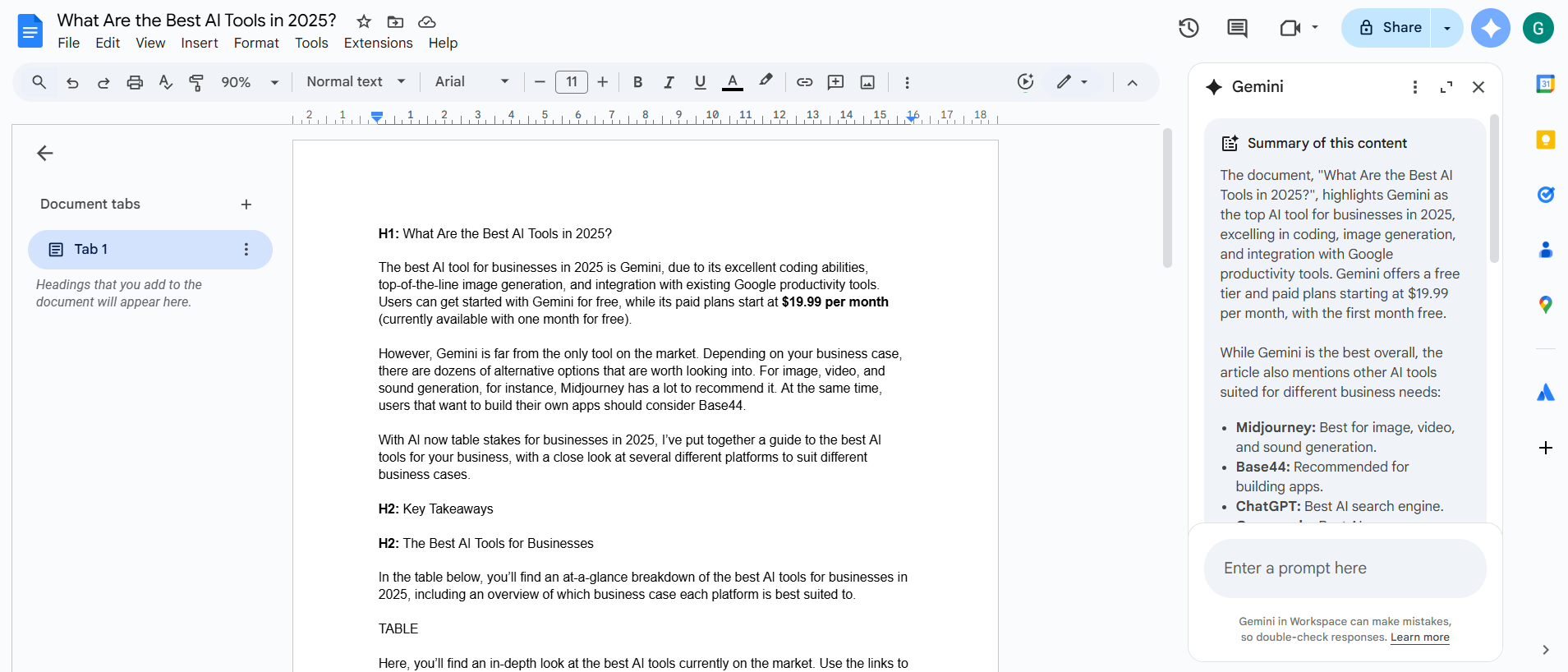Follow the Learn more link

coord(1419,637)
